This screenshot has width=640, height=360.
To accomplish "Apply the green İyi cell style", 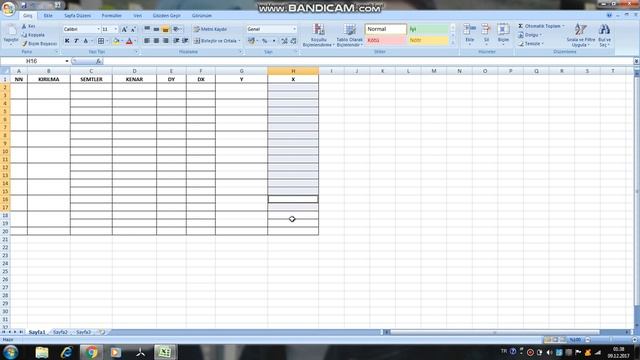I will pyautogui.click(x=428, y=29).
